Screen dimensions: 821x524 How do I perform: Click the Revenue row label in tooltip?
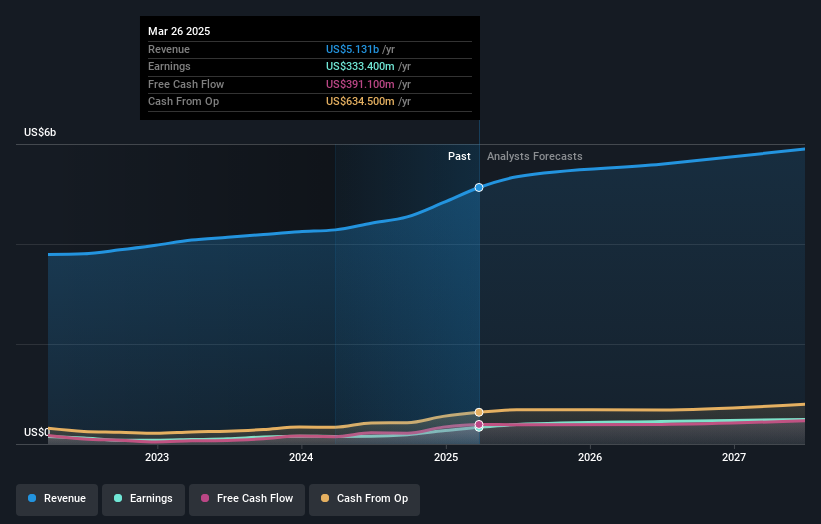point(169,49)
